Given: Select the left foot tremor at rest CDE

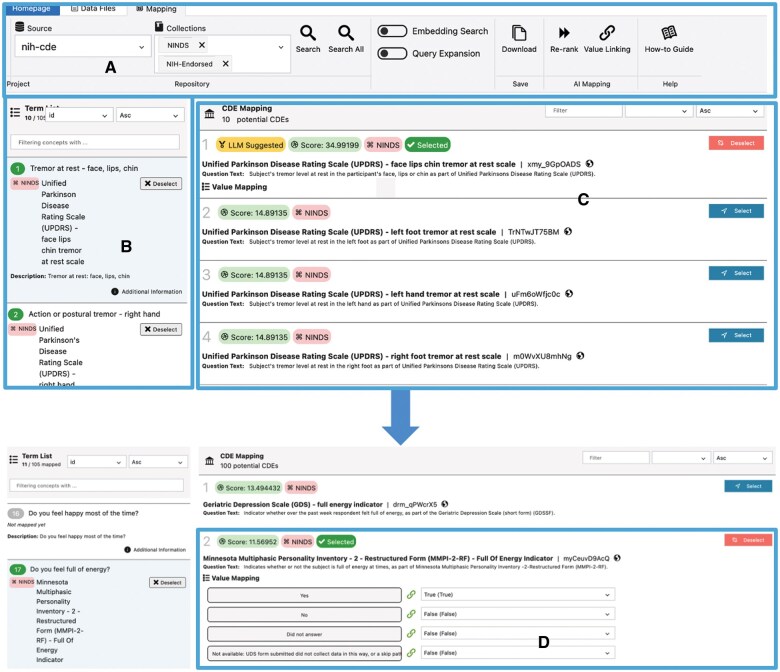Looking at the screenshot, I should pos(736,211).
